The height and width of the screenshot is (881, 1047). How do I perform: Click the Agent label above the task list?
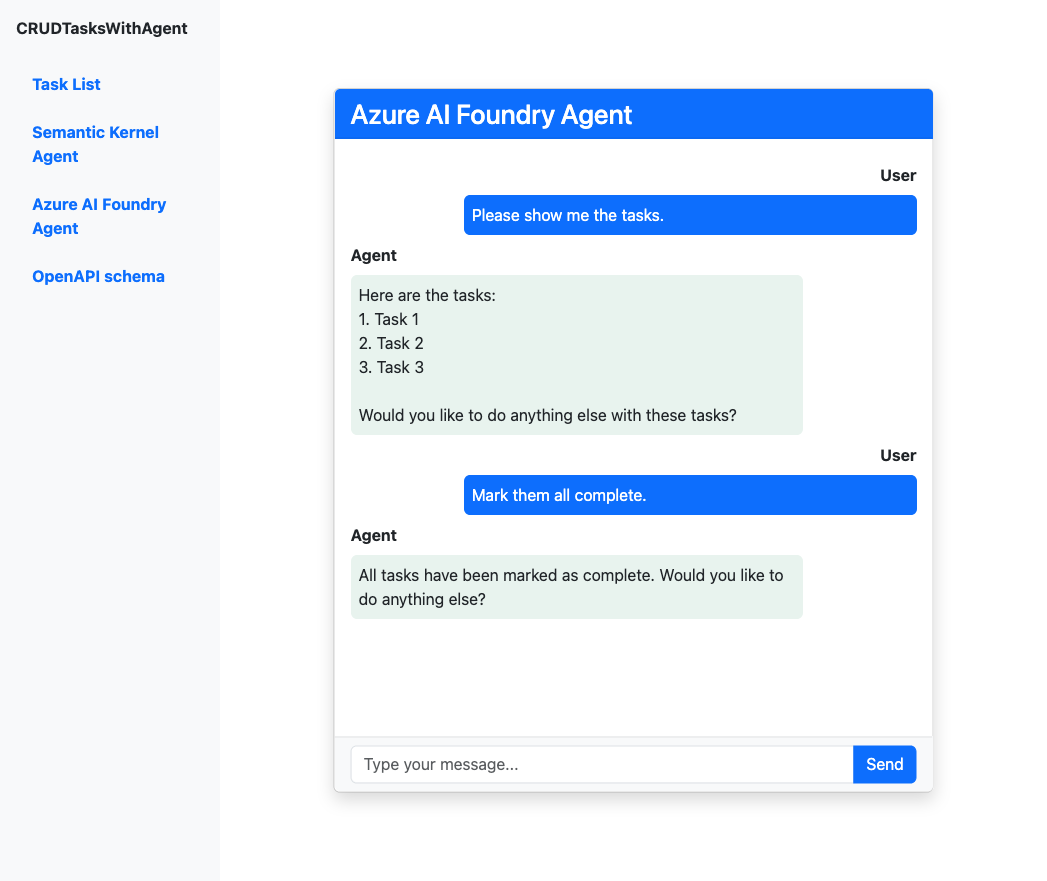(373, 255)
